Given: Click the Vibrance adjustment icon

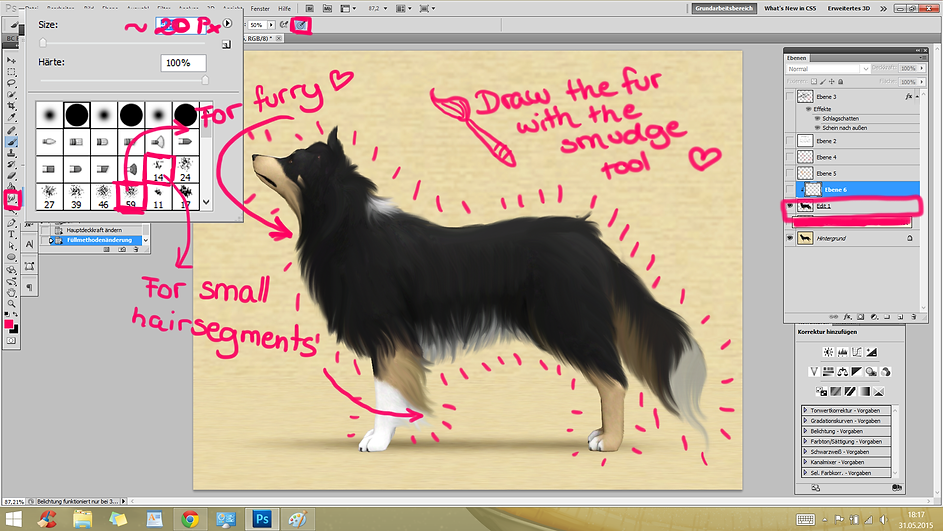Looking at the screenshot, I should (x=814, y=372).
